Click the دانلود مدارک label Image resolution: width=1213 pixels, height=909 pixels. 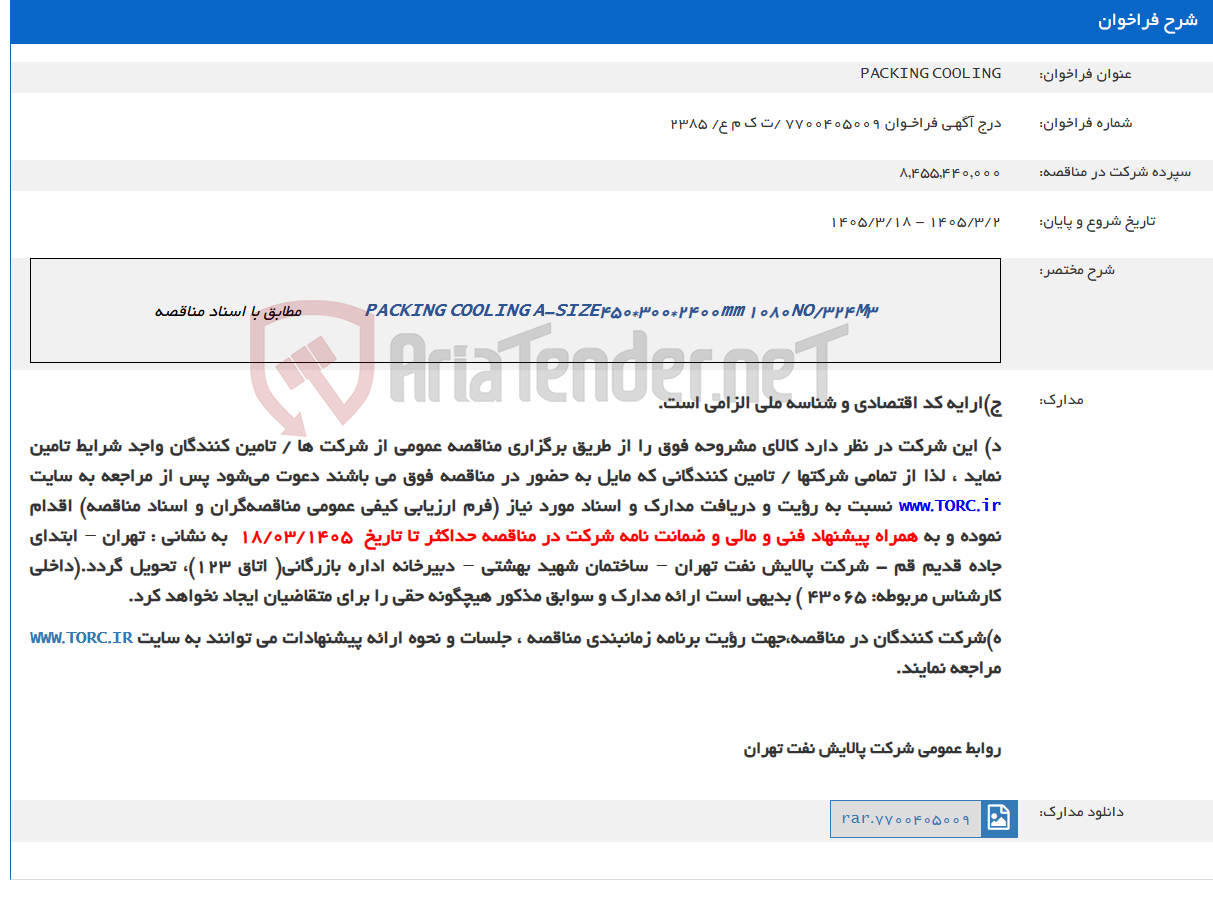tap(1081, 812)
